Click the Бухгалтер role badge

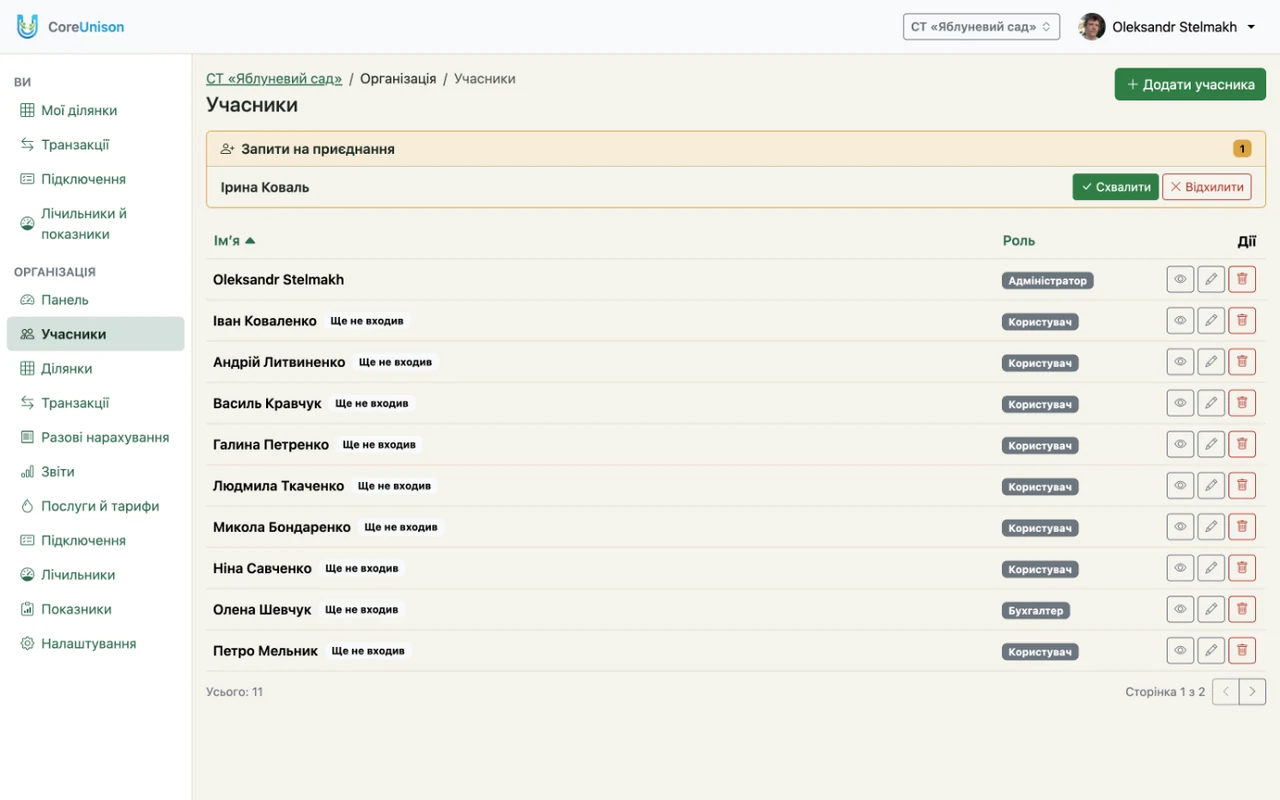click(1036, 610)
